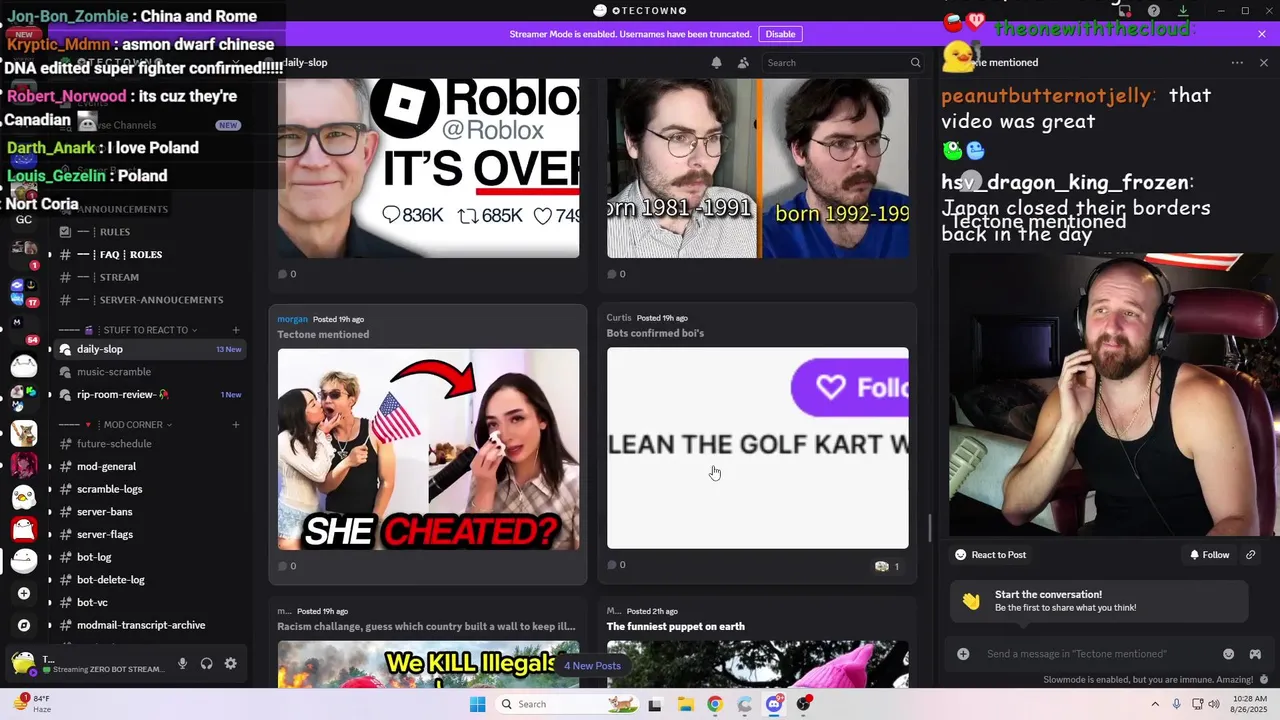This screenshot has height=720, width=1280.
Task: Open emoji picker in message box
Action: click(x=1228, y=654)
